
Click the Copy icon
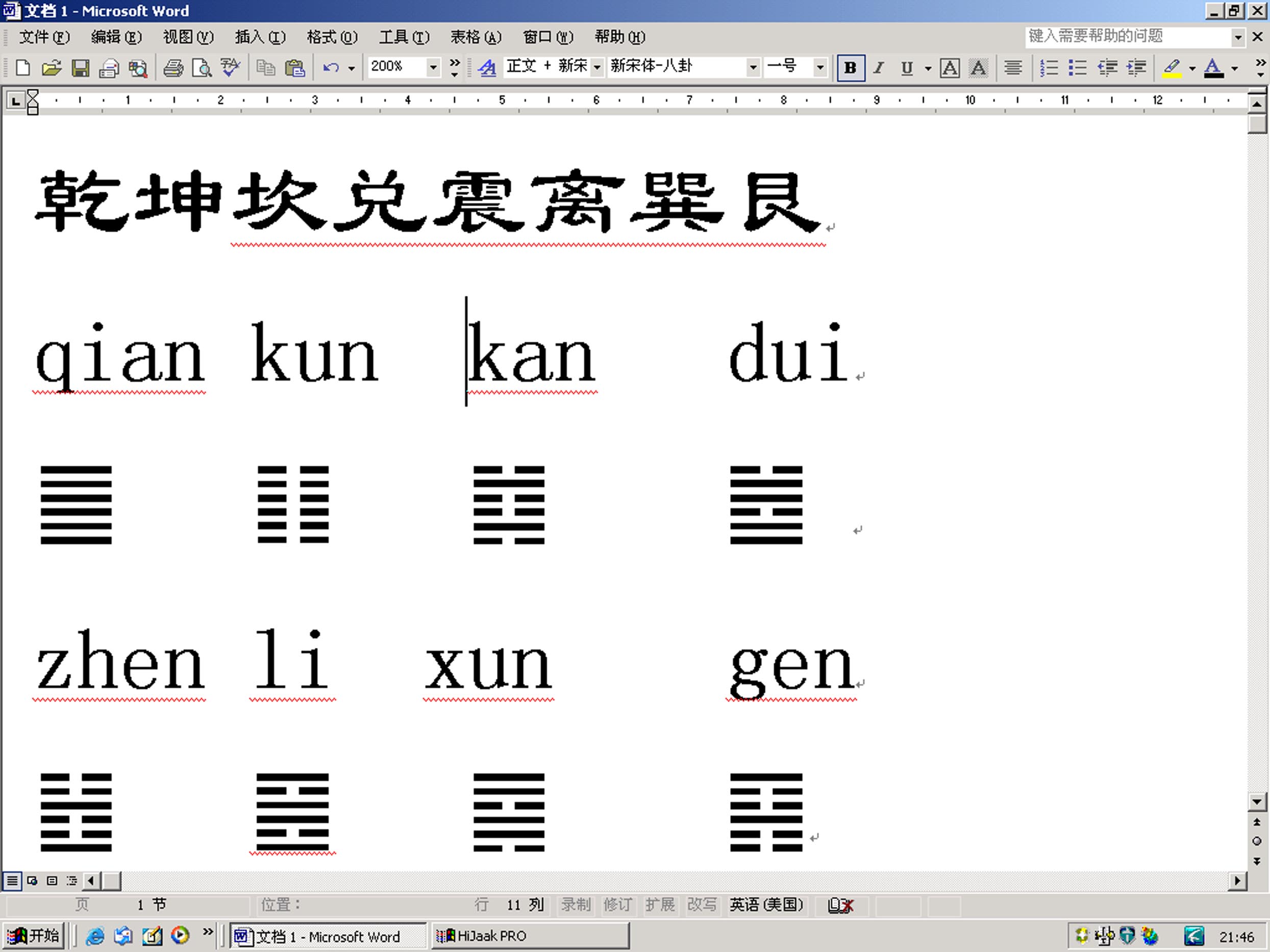pos(265,68)
